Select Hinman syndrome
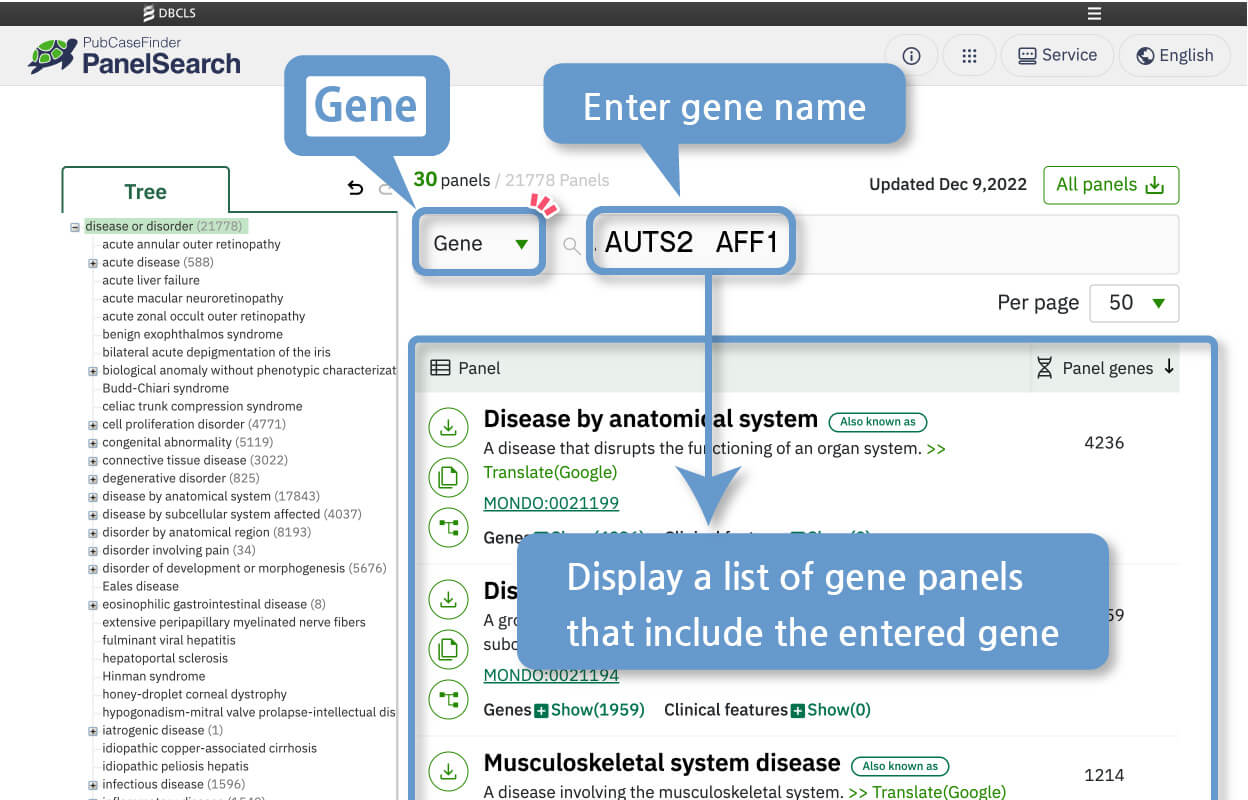This screenshot has width=1248, height=800. [153, 676]
